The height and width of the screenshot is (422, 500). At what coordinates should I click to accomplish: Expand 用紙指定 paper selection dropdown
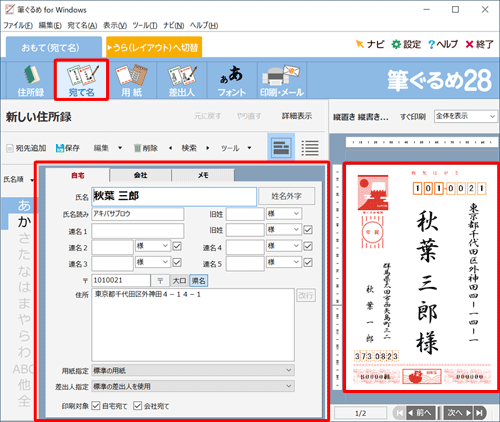click(193, 370)
